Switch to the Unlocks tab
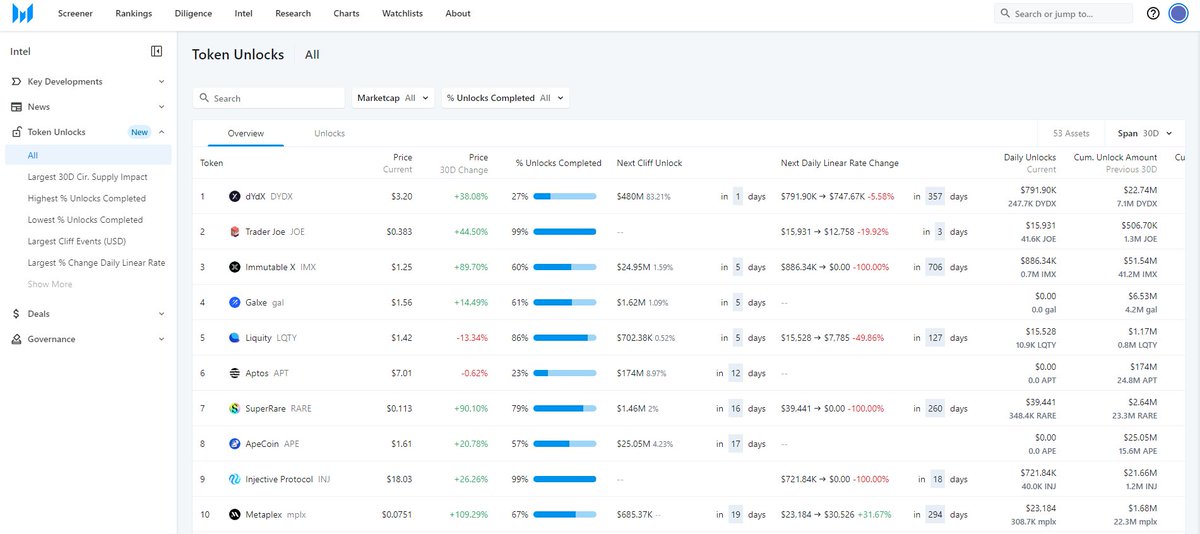 pyautogui.click(x=329, y=133)
